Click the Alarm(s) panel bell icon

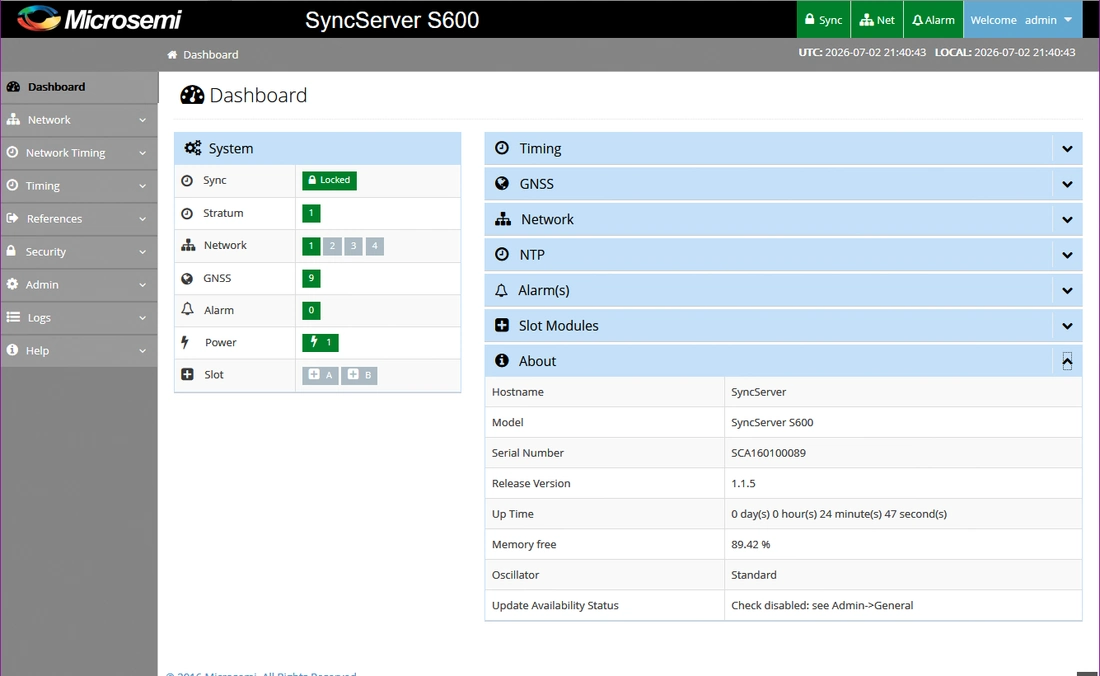tap(501, 290)
